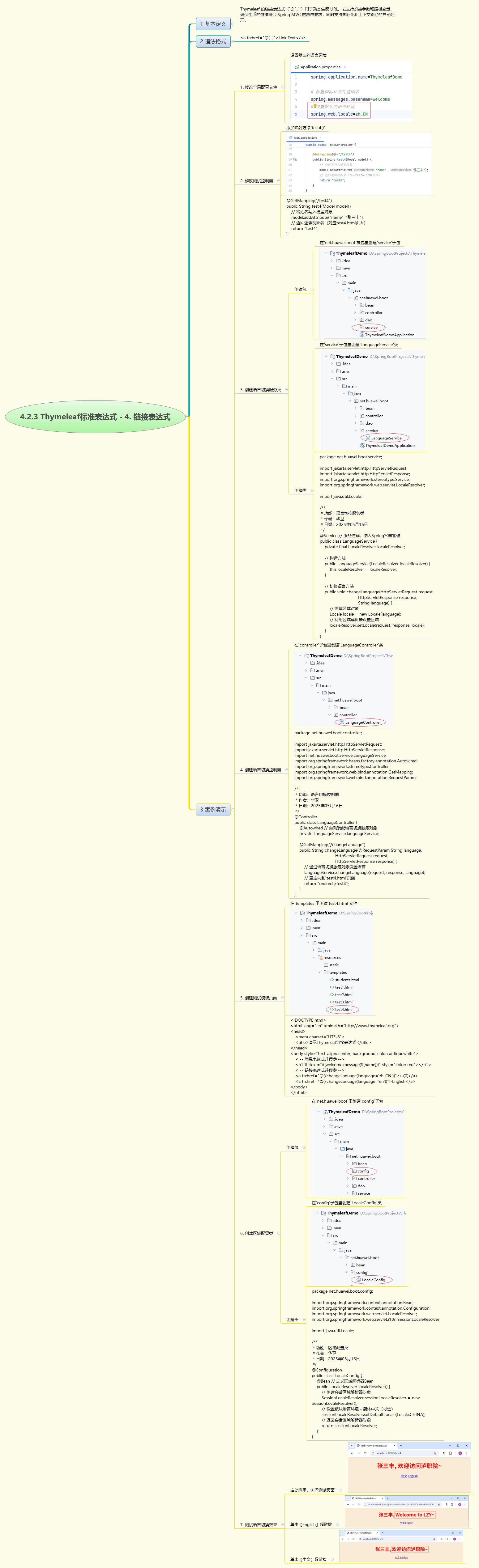This screenshot has width=479, height=1568.
Task: Select the LocaleConfig class in project tree
Action: click(x=374, y=1280)
